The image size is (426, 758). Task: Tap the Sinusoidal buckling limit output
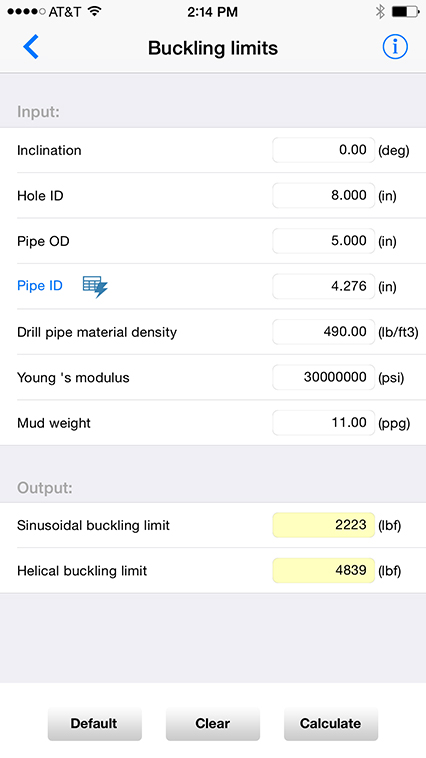tap(323, 525)
